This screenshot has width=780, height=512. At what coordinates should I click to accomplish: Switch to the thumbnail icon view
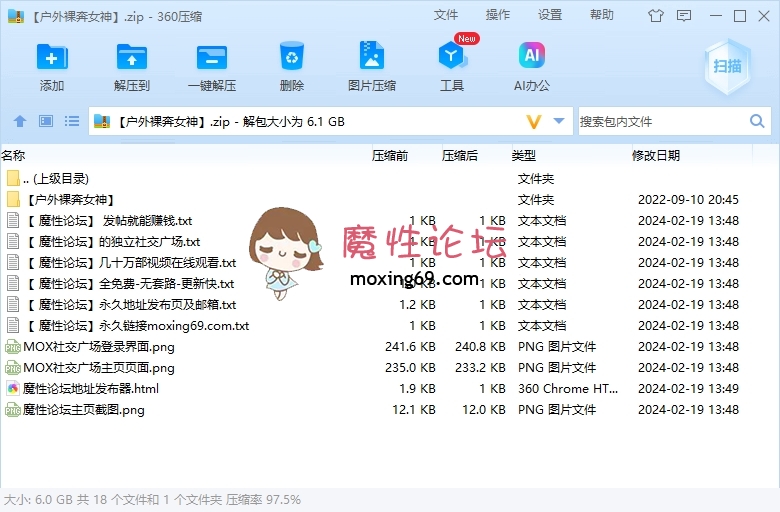coord(46,121)
